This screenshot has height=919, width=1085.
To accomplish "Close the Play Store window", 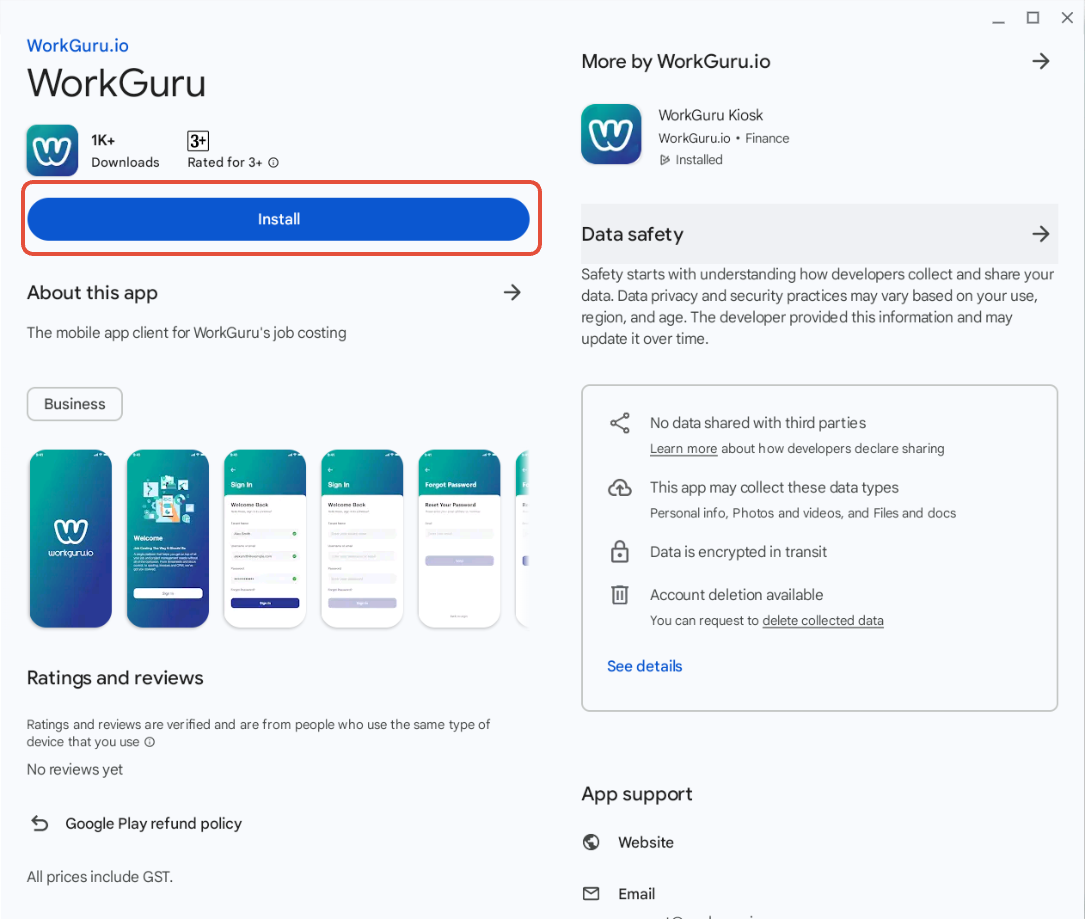I will coord(1067,18).
